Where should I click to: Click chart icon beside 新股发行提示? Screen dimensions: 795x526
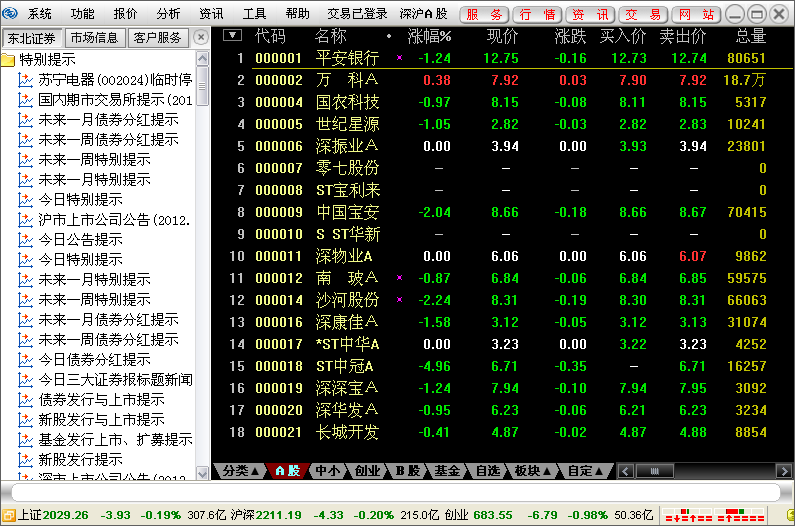[x=27, y=460]
